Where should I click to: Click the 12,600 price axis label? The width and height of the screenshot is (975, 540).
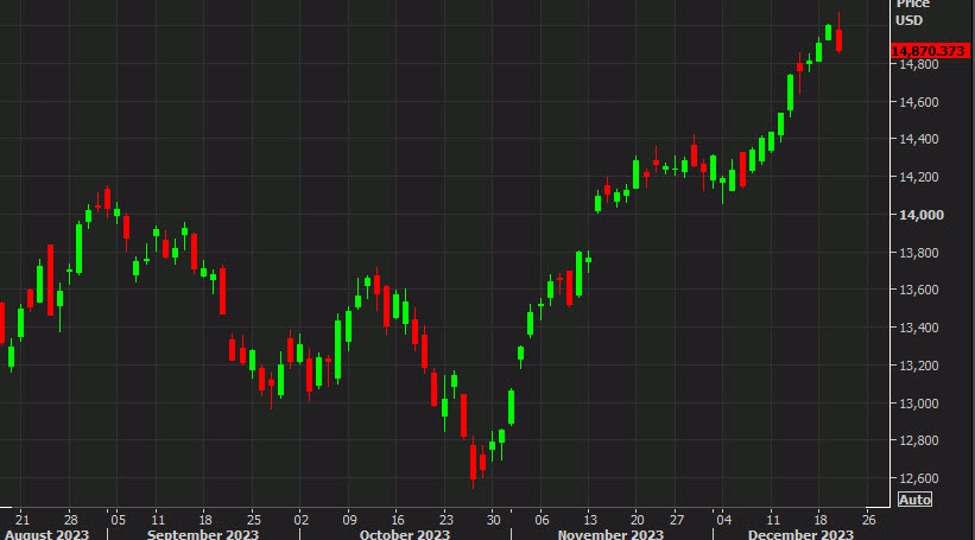point(921,478)
